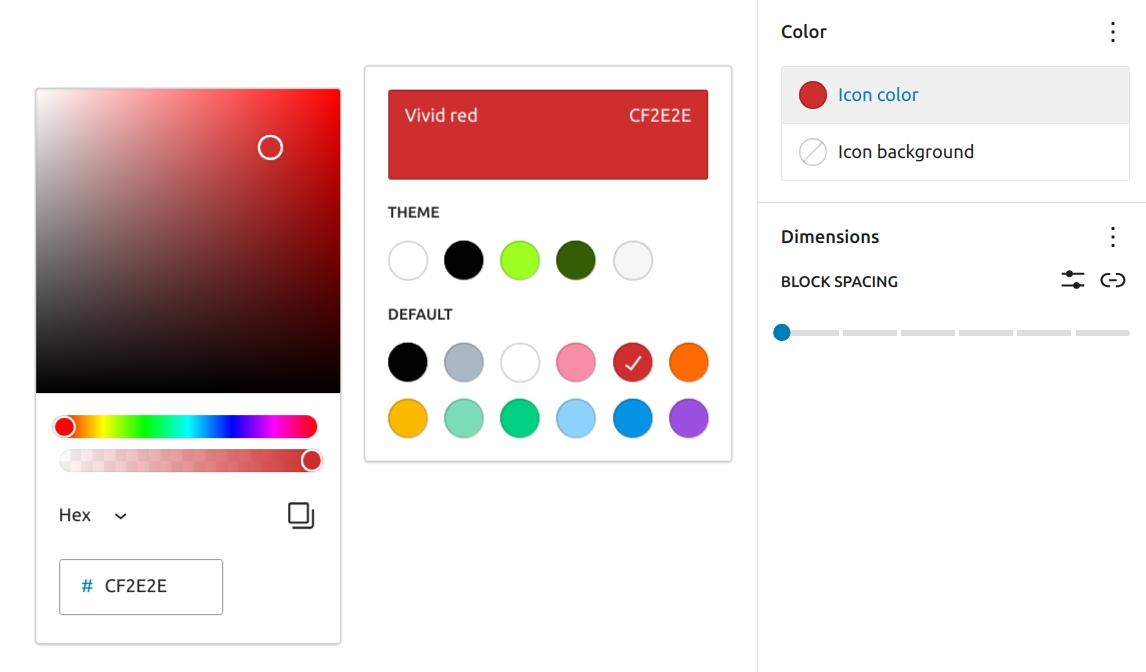Select the vivid green theme color
The height and width of the screenshot is (672, 1146).
pos(520,259)
